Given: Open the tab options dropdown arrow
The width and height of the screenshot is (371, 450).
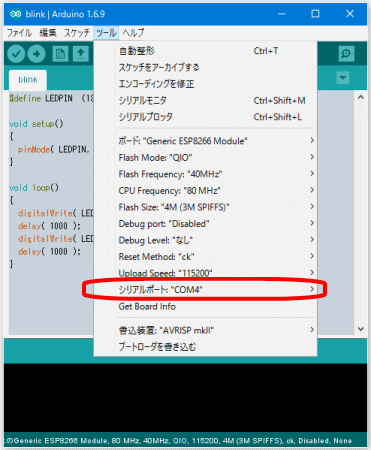Looking at the screenshot, I should (343, 78).
